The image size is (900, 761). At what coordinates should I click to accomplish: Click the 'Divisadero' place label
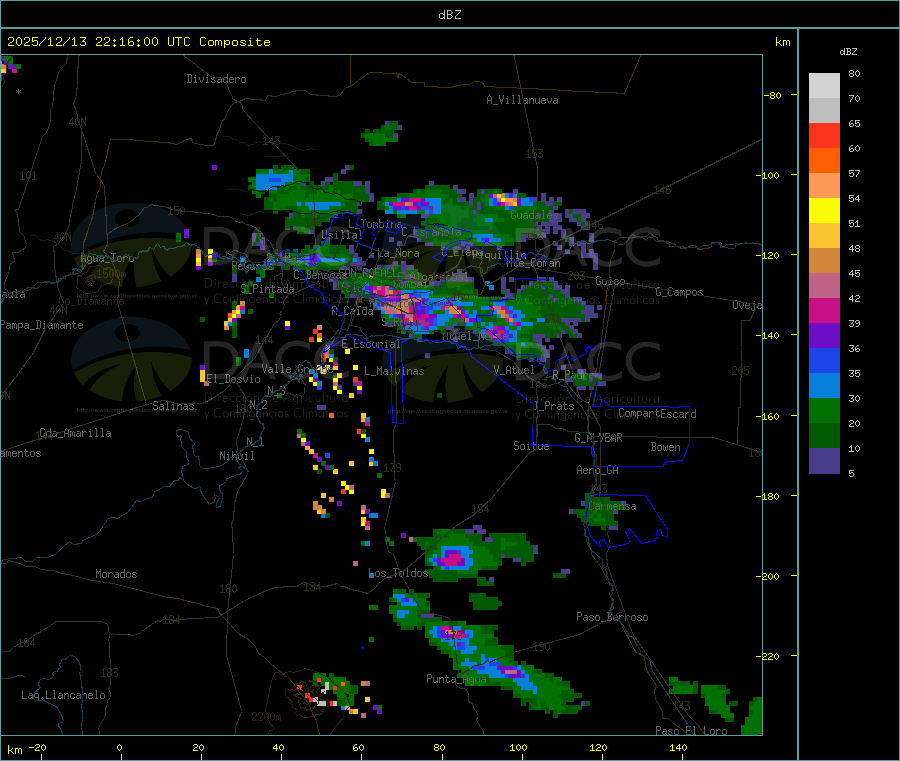(216, 79)
